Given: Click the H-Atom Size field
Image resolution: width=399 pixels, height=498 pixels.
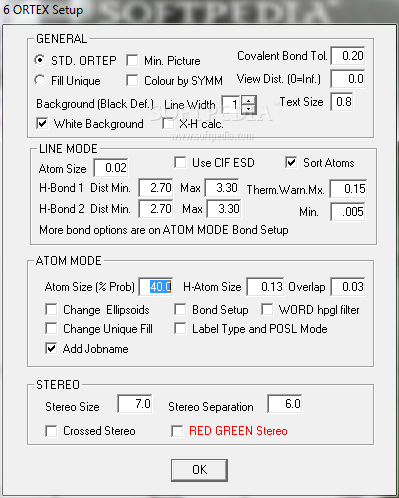Looking at the screenshot, I should [266, 287].
